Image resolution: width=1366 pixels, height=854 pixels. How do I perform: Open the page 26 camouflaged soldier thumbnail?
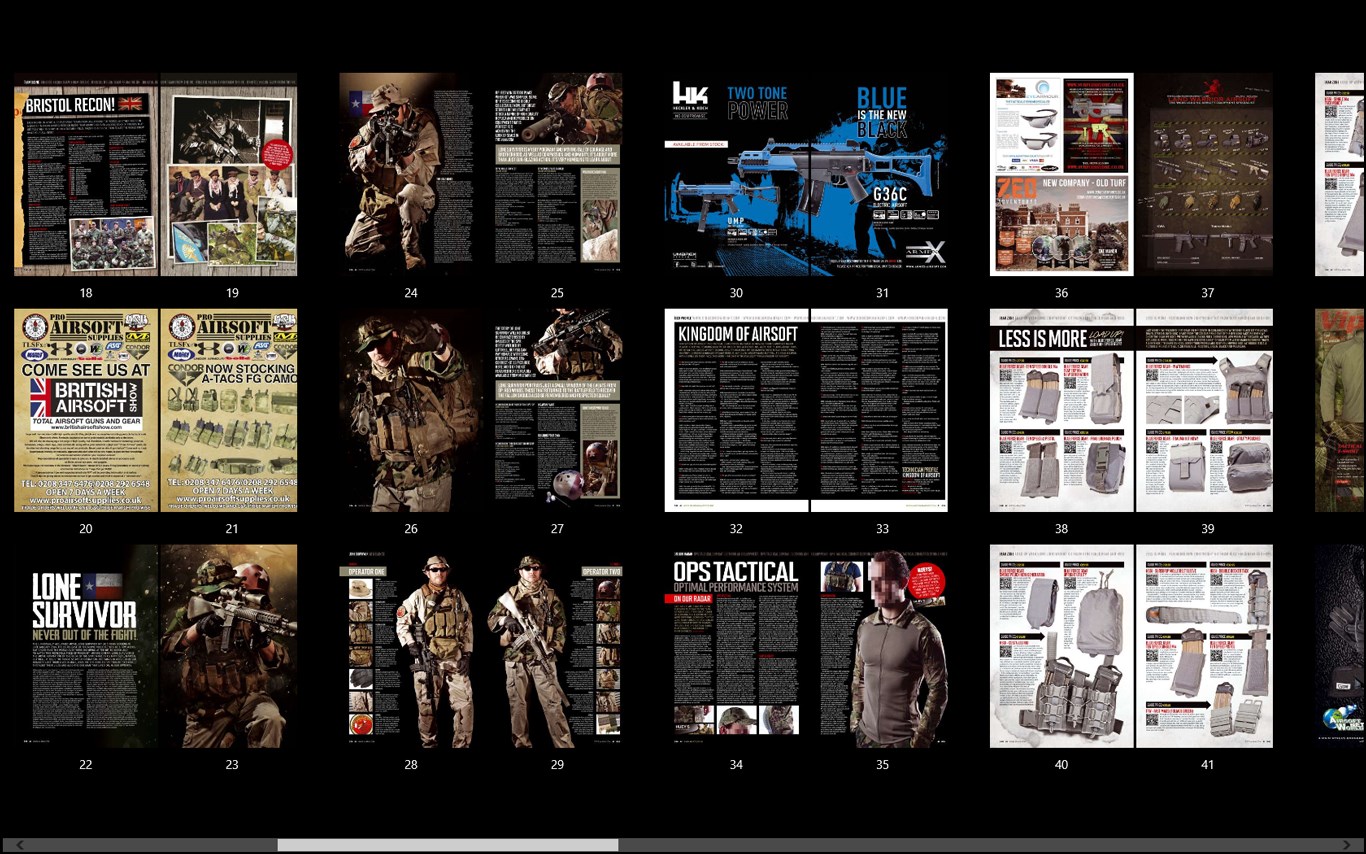[411, 410]
